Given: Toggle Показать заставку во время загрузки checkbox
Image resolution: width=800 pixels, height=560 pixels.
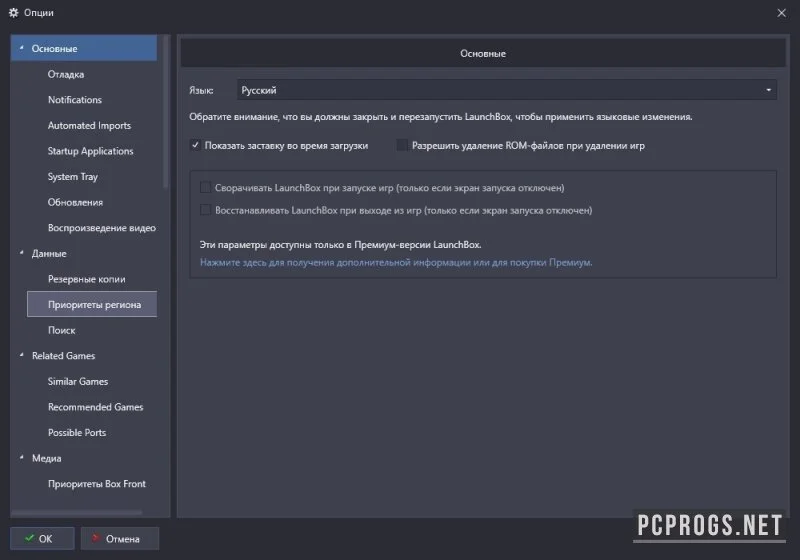Looking at the screenshot, I should 195,145.
